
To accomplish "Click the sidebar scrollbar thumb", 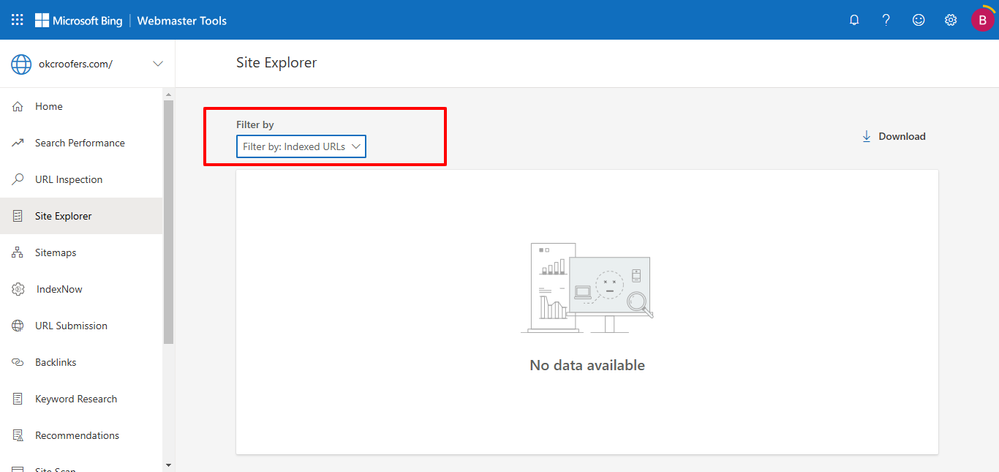I will tap(168, 222).
